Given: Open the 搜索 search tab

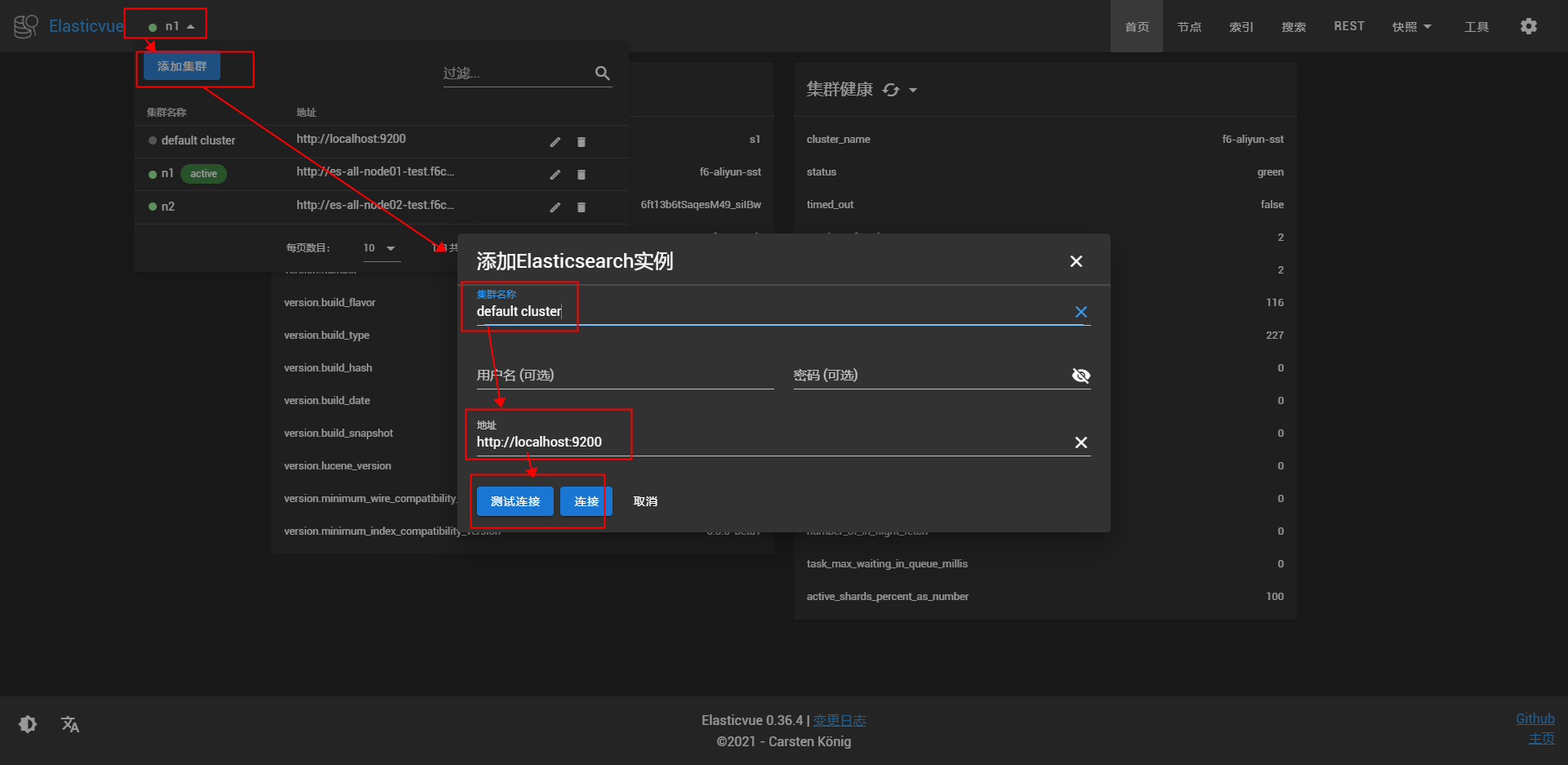Looking at the screenshot, I should (x=1294, y=26).
